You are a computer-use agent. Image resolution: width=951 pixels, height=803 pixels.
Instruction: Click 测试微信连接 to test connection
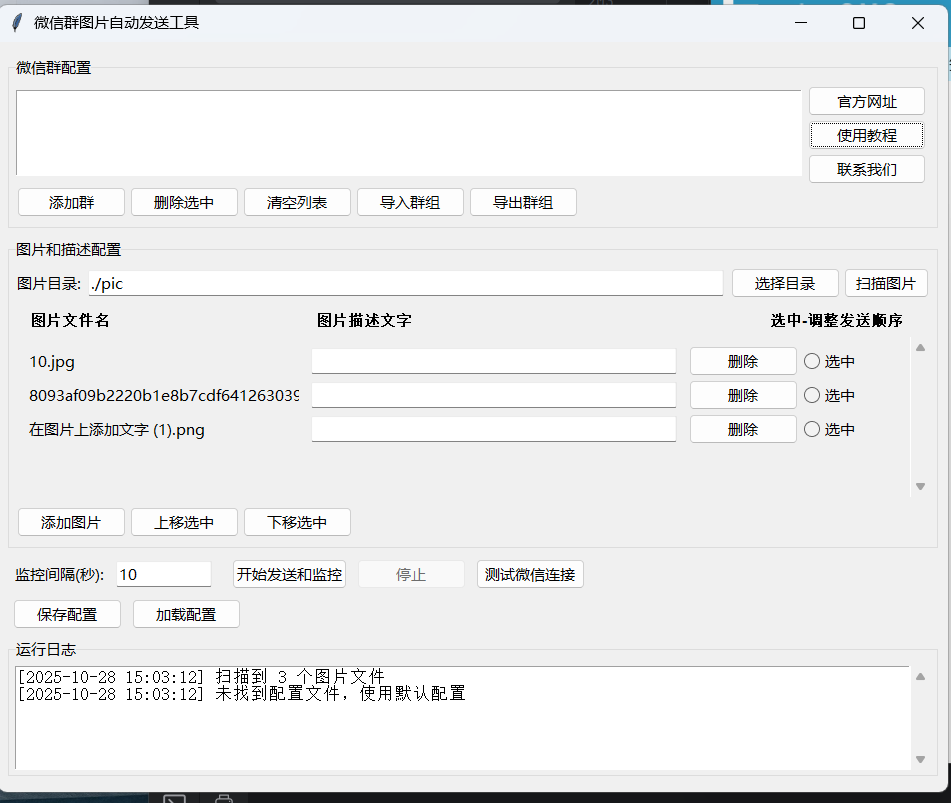[529, 575]
